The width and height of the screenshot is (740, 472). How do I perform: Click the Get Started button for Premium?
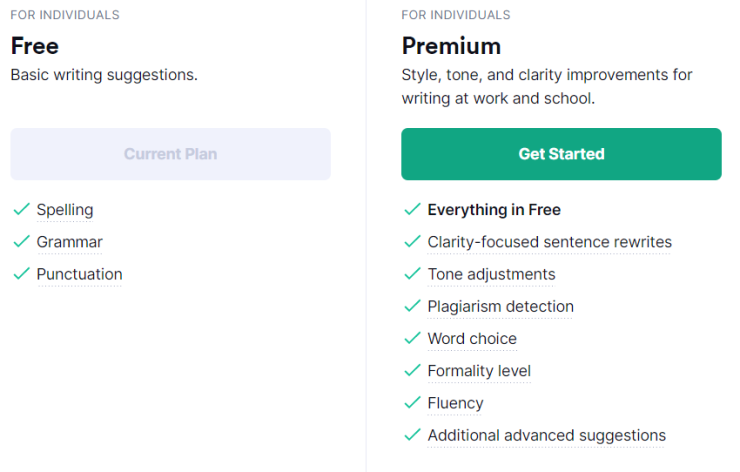point(561,154)
